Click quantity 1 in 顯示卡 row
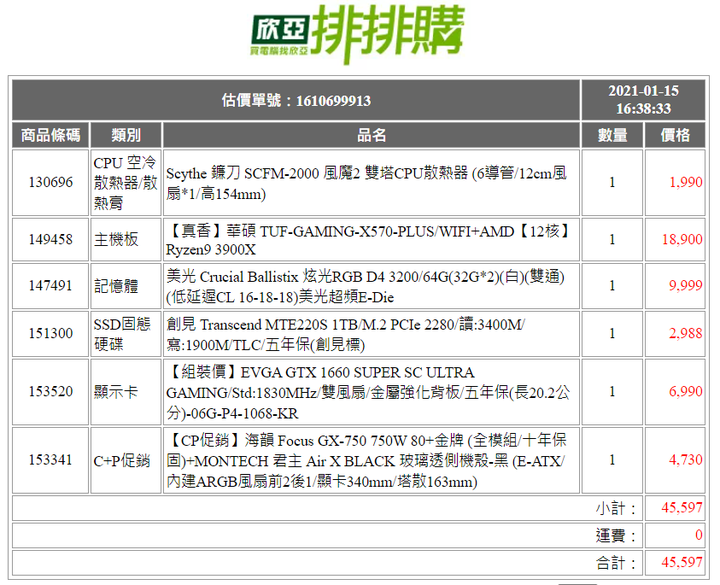This screenshot has width=720, height=585. (x=612, y=391)
